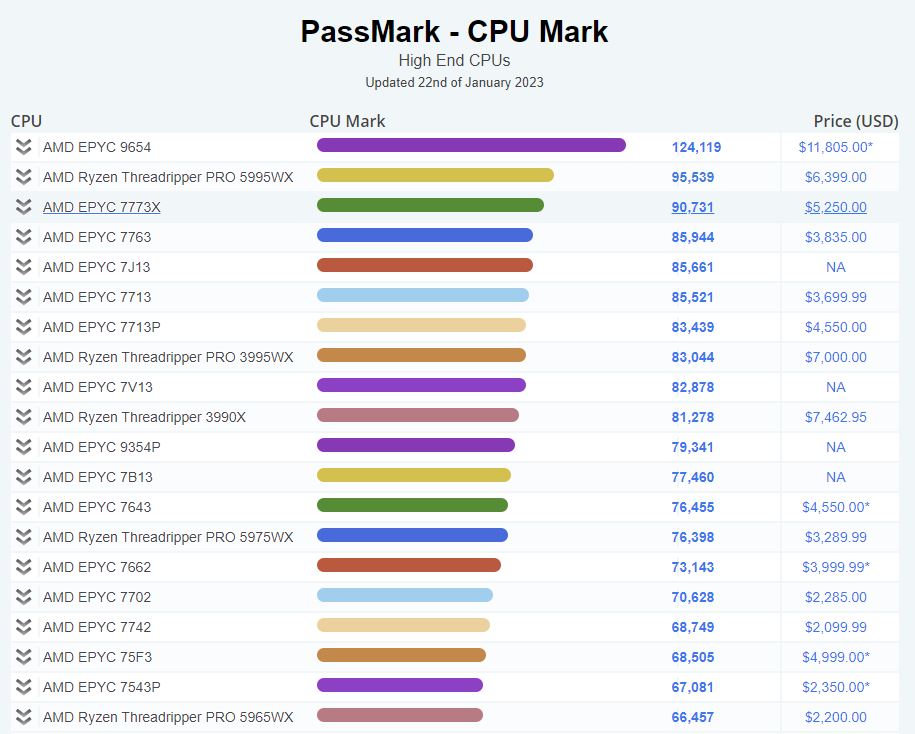
Task: Expand details for AMD EPYC 9654
Action: 22,147
